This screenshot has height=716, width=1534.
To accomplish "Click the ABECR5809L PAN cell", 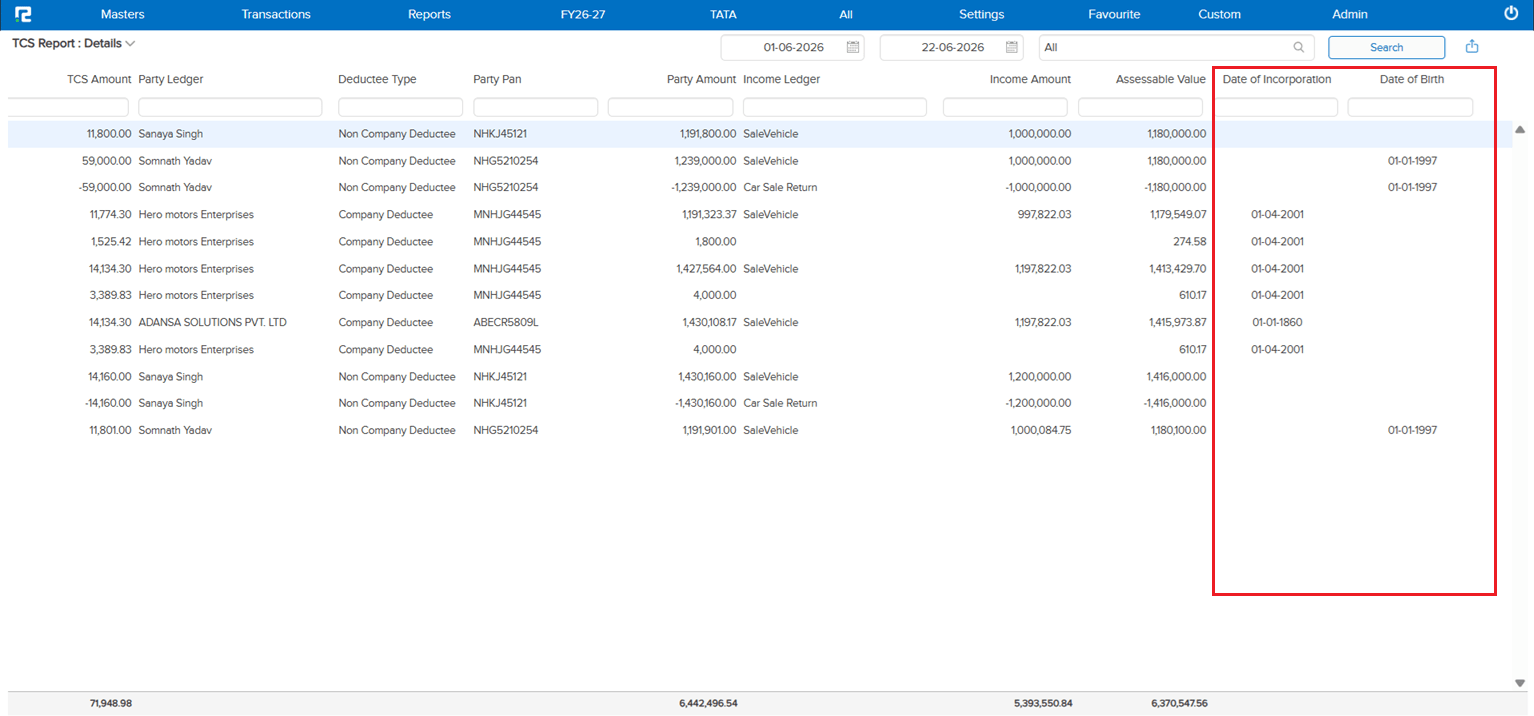I will tap(506, 322).
